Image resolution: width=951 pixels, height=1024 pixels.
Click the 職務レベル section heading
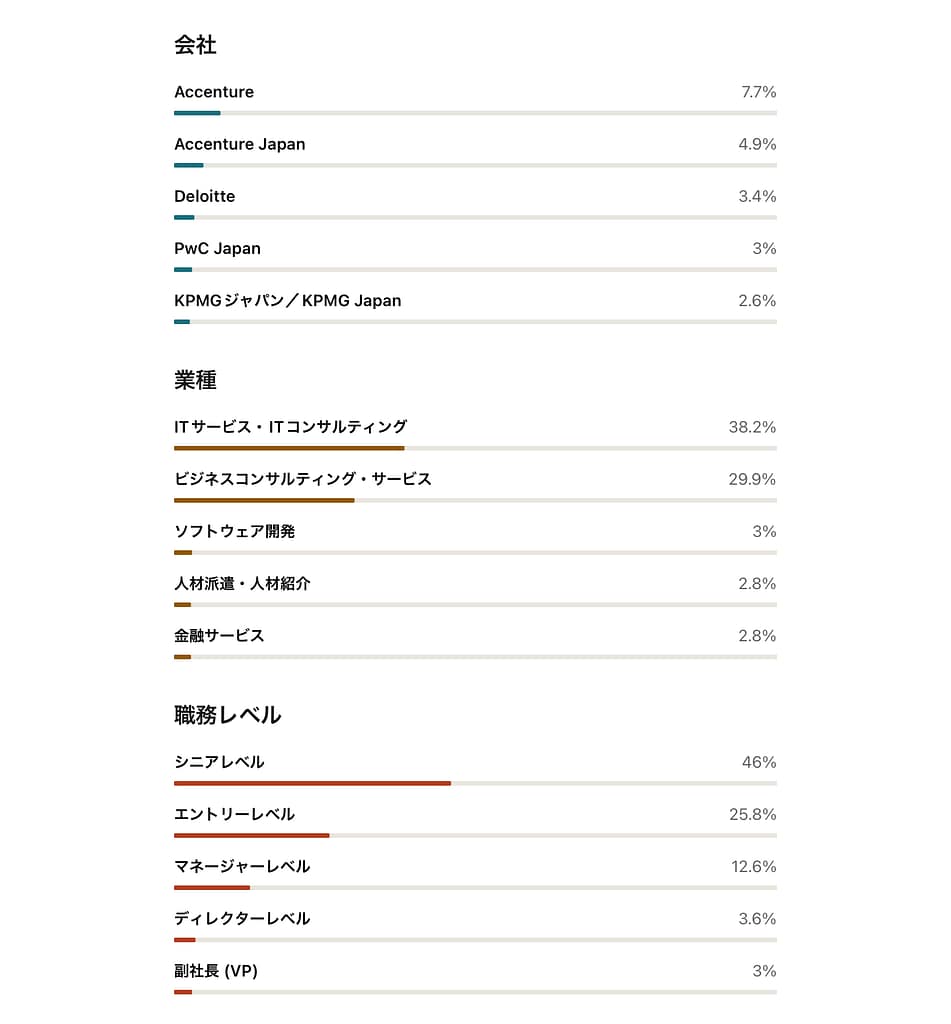228,715
